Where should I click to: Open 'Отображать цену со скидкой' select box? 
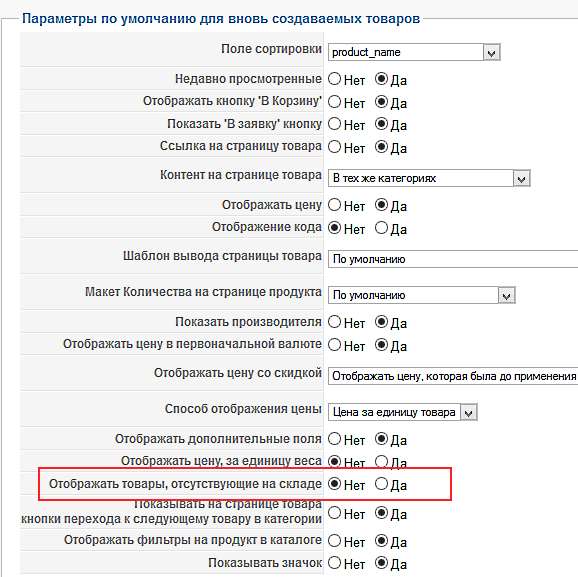pos(453,376)
